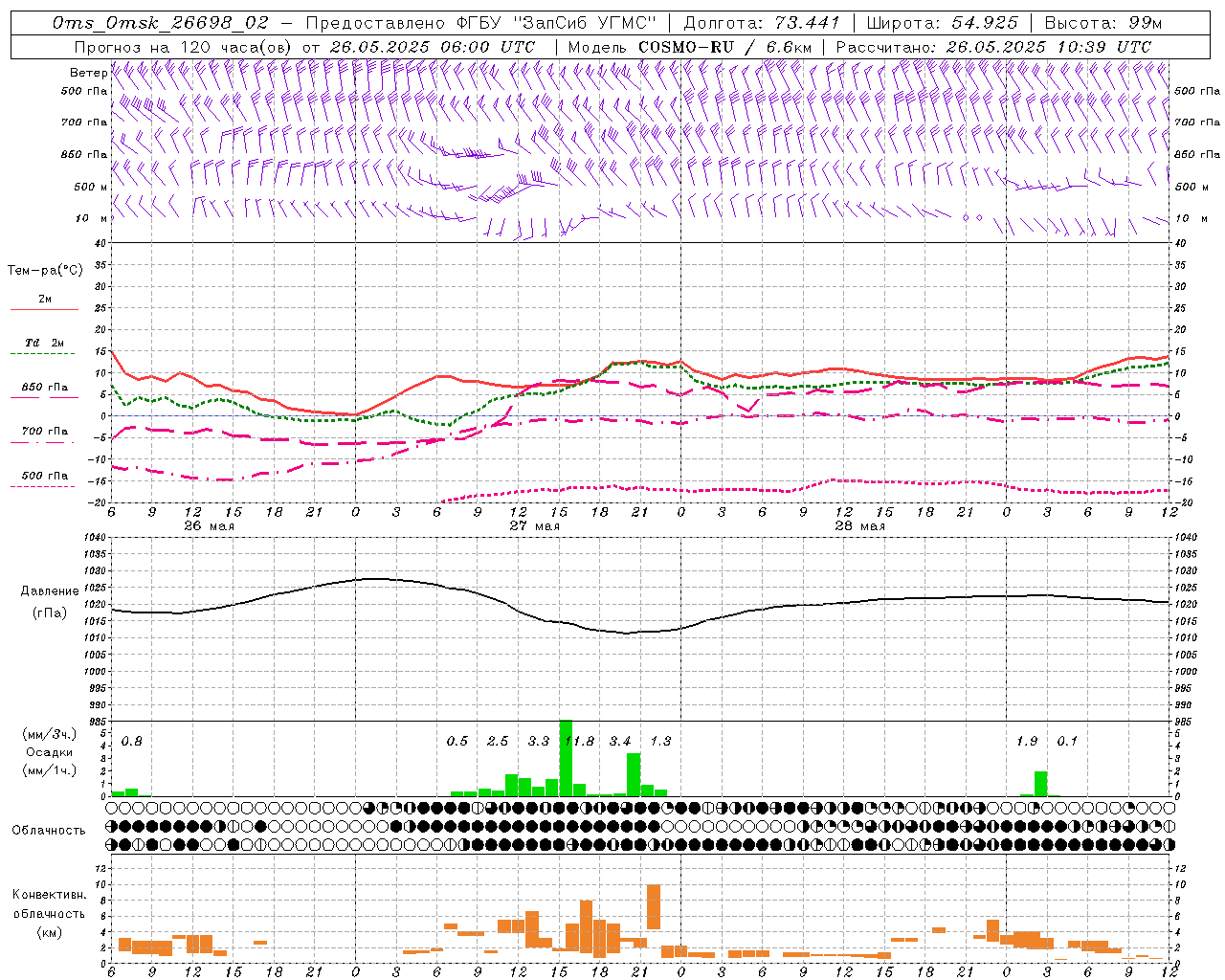Click the 700 гПа temperature legend entry
Image resolution: width=1225 pixels, height=980 pixels.
click(45, 431)
